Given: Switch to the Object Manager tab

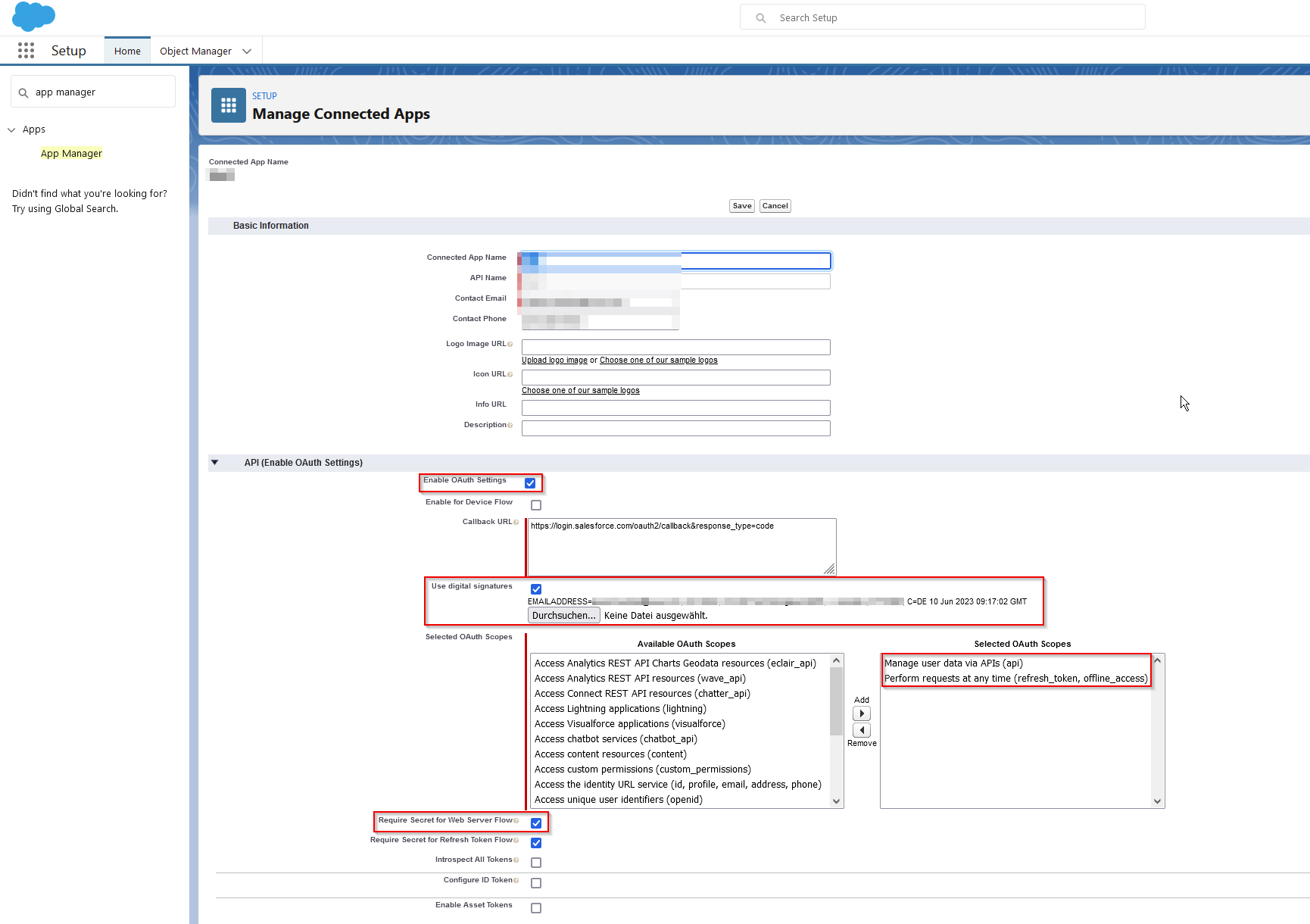Looking at the screenshot, I should [196, 50].
